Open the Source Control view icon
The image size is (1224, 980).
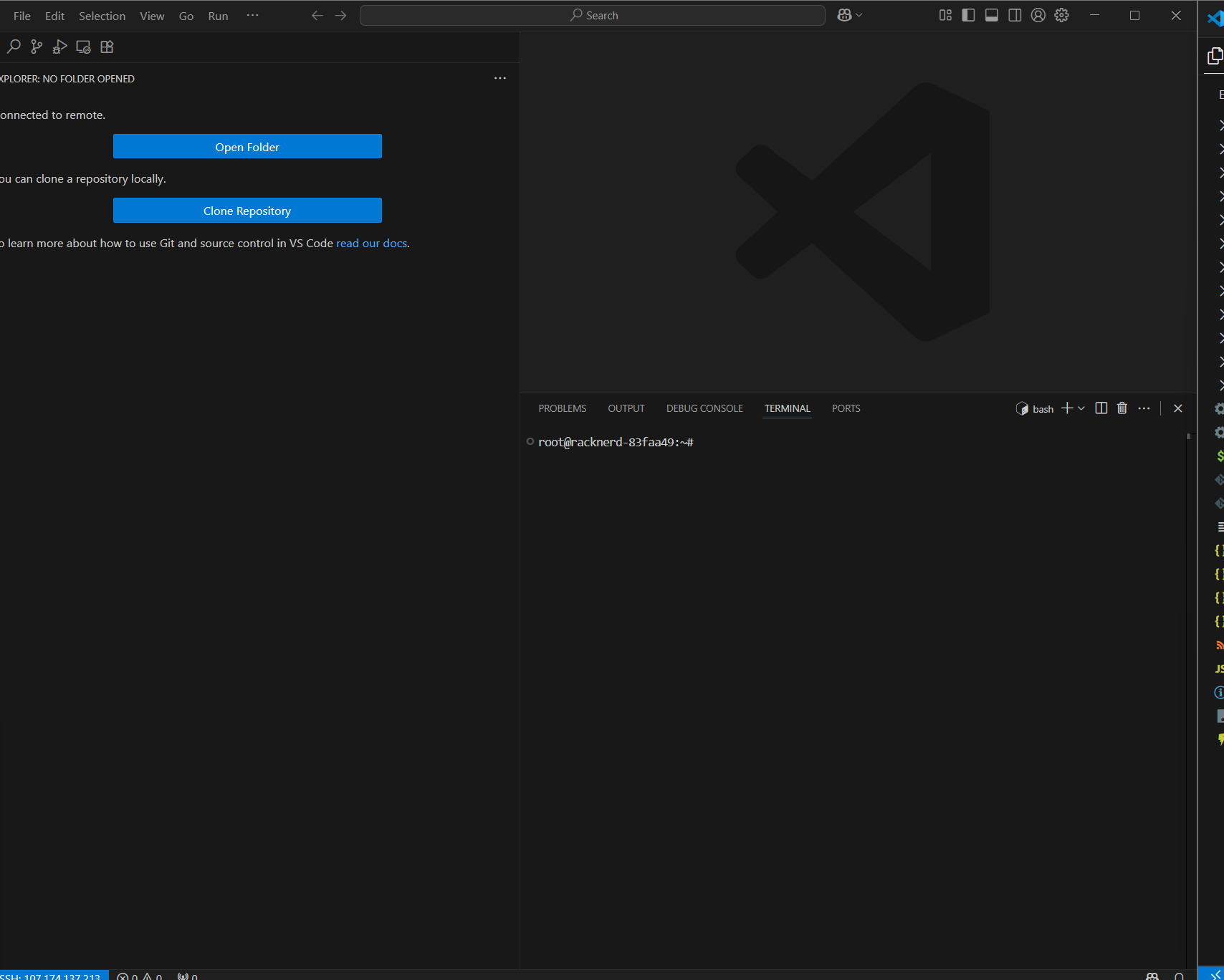point(37,47)
